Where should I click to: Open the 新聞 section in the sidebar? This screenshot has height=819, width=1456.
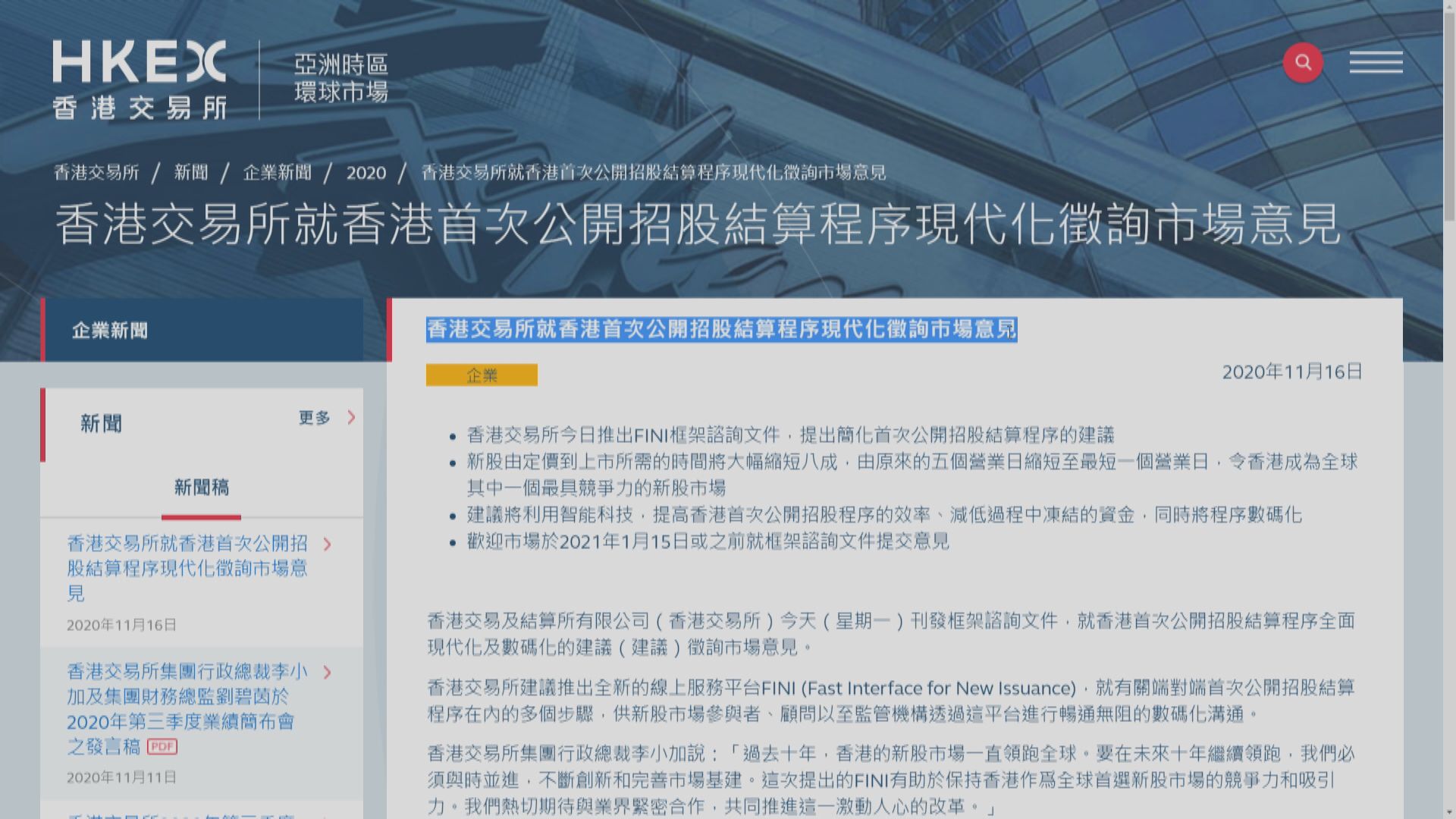(x=99, y=423)
